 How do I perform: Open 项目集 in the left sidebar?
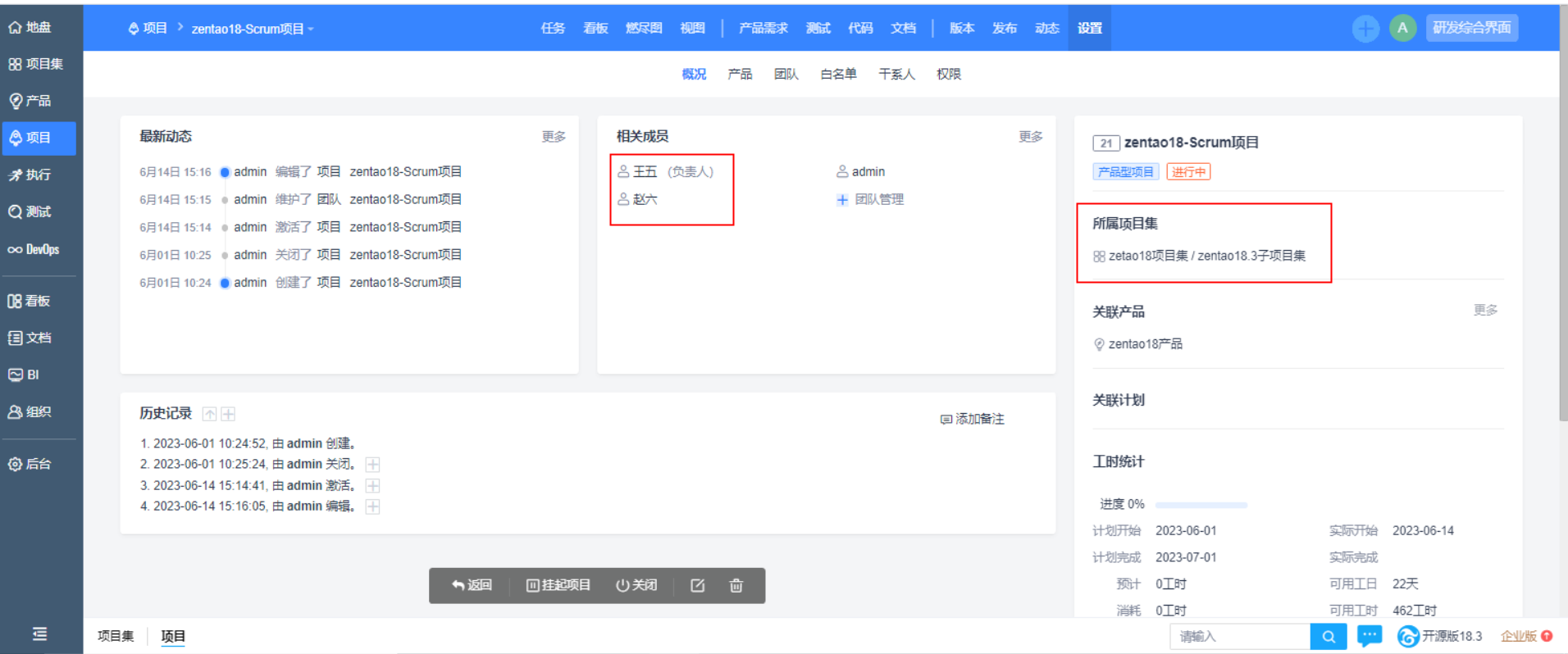(36, 64)
